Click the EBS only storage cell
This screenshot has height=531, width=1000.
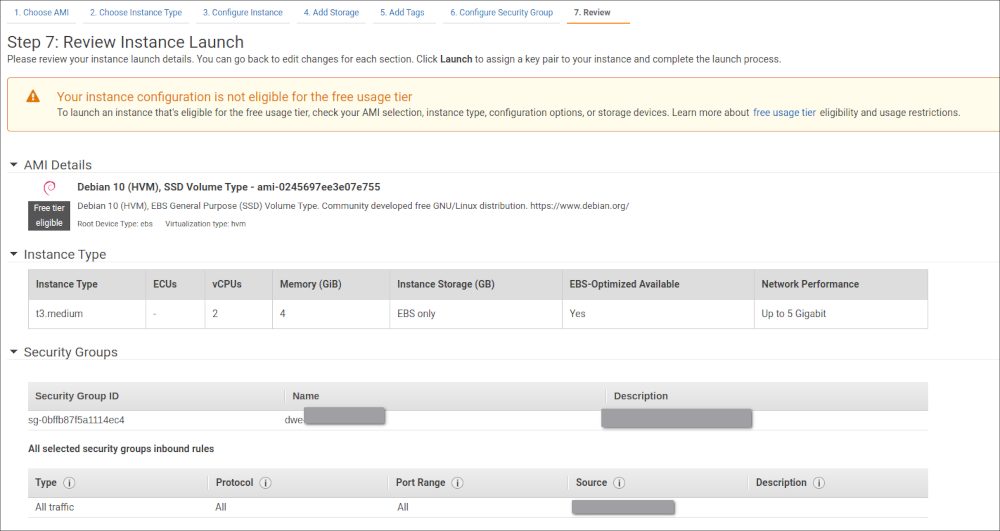[476, 314]
